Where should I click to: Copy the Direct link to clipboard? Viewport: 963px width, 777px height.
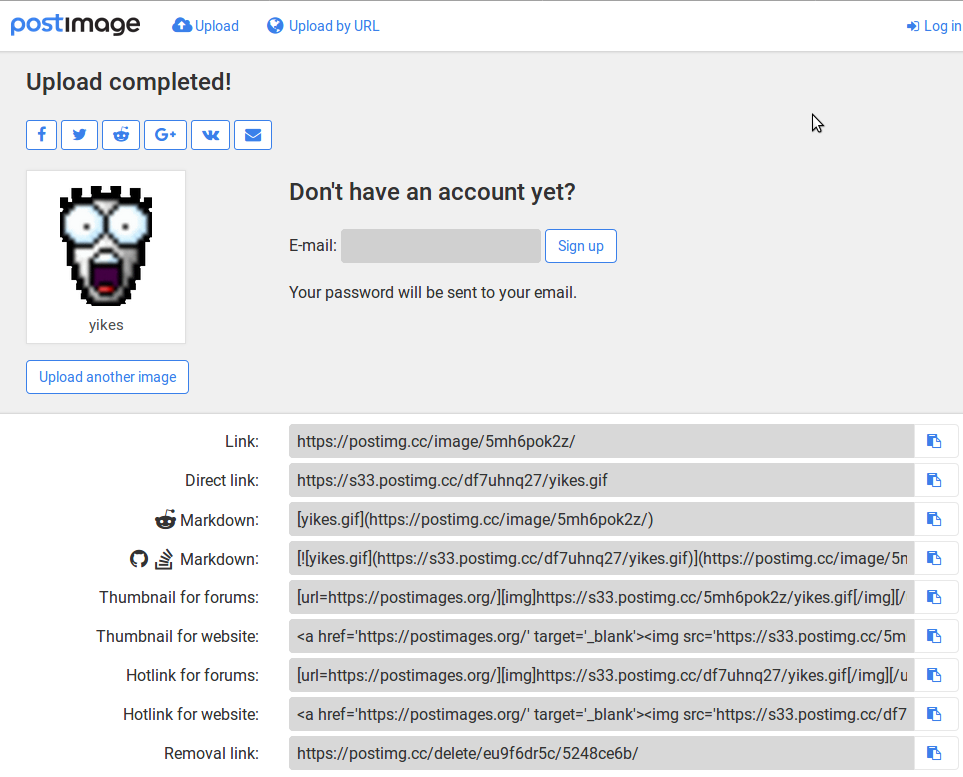pos(935,480)
